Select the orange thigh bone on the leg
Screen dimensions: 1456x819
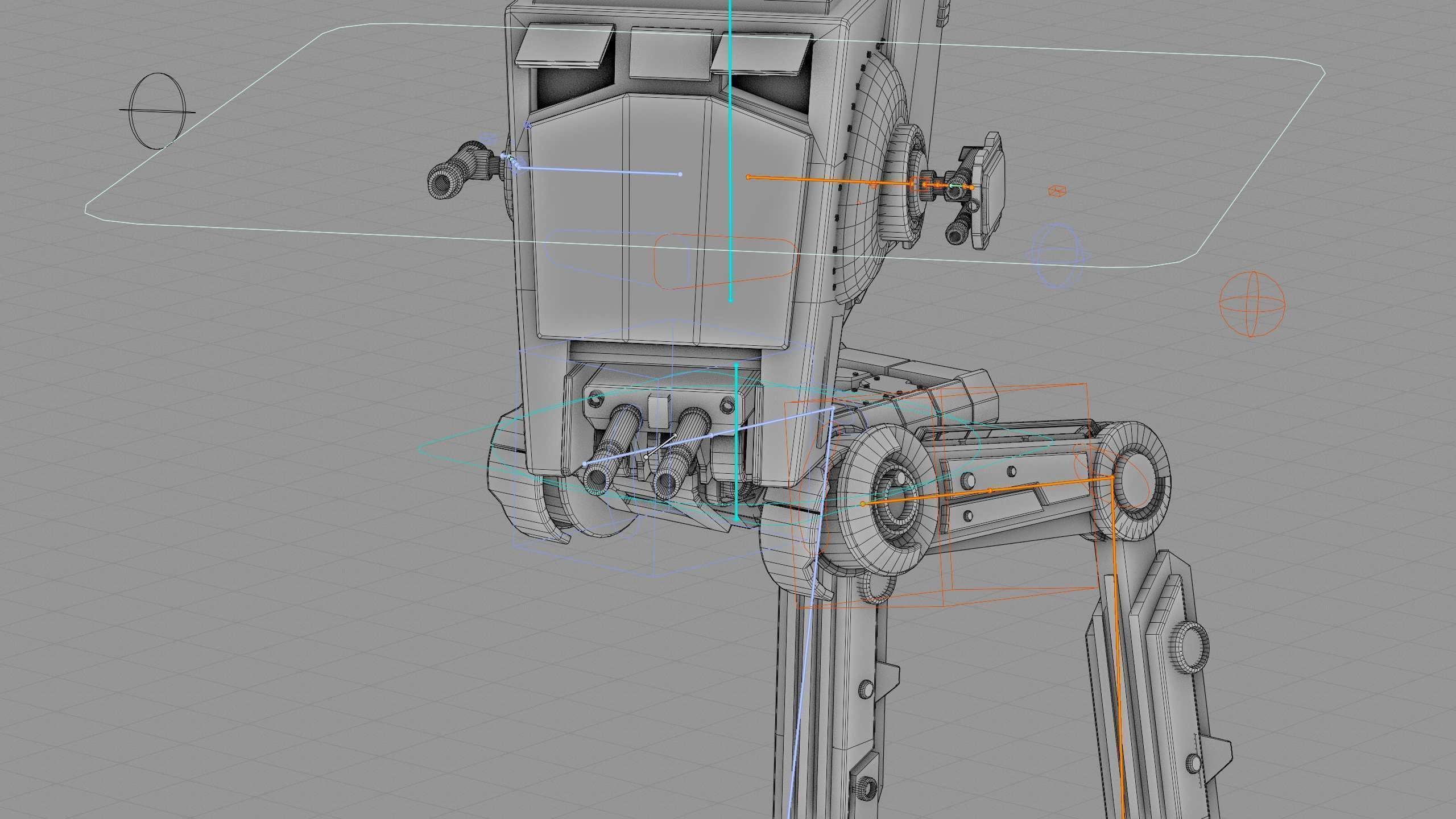click(987, 491)
